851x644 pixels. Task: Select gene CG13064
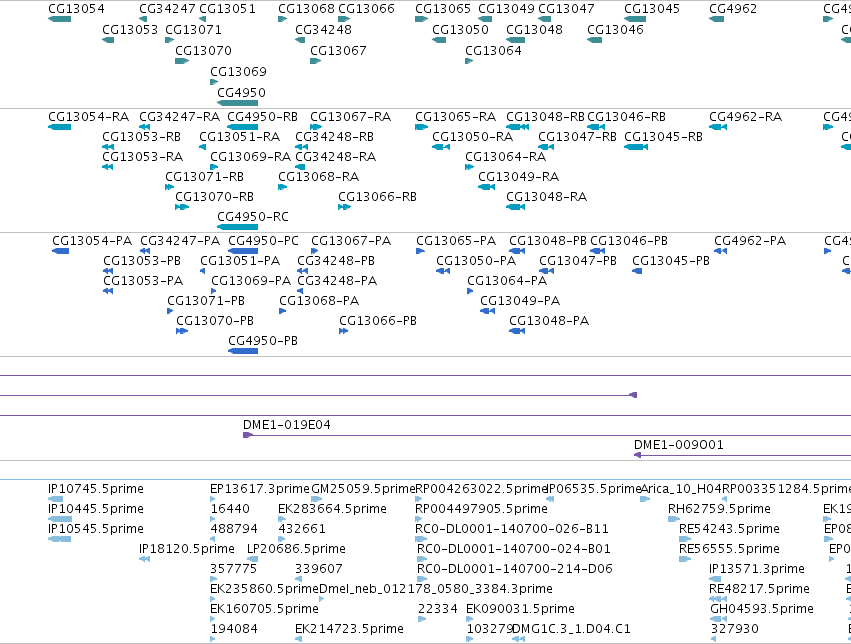(469, 61)
